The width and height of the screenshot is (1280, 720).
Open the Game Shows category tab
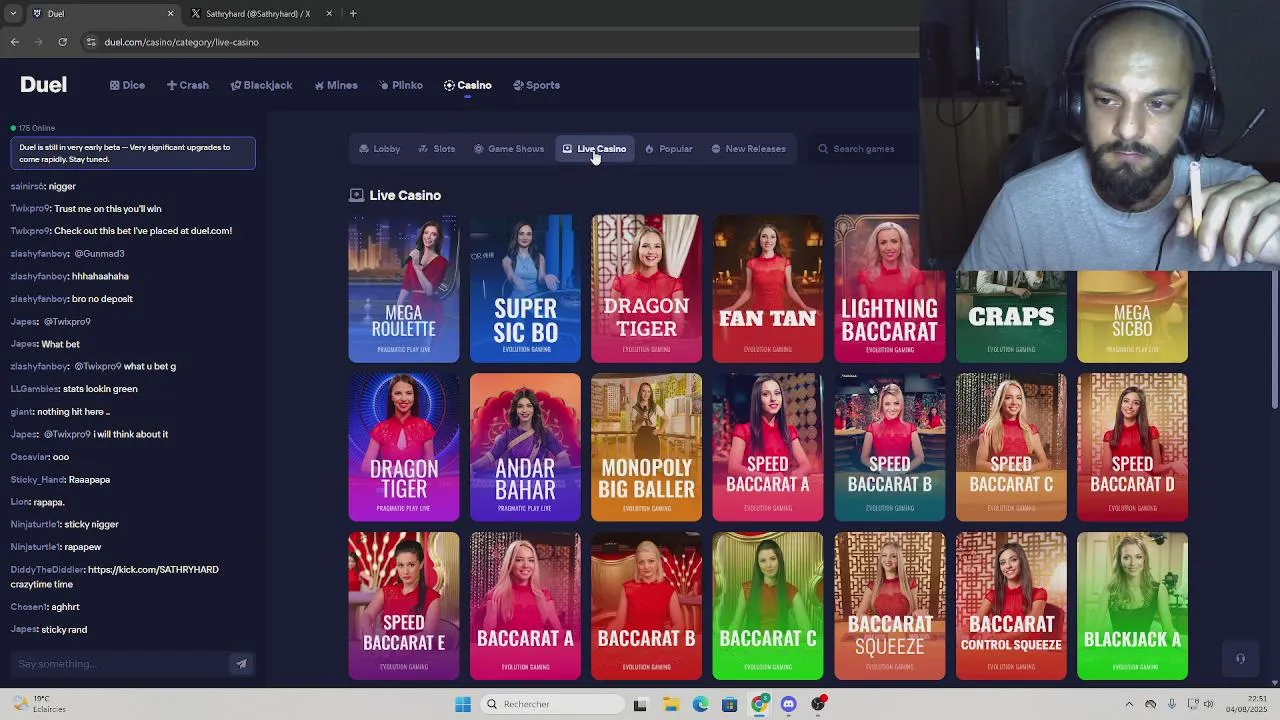[x=508, y=149]
